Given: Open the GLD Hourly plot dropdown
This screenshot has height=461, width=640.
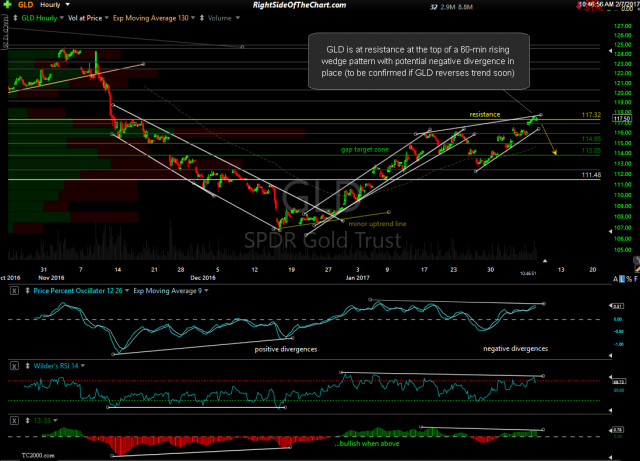Looking at the screenshot, I should click(62, 18).
